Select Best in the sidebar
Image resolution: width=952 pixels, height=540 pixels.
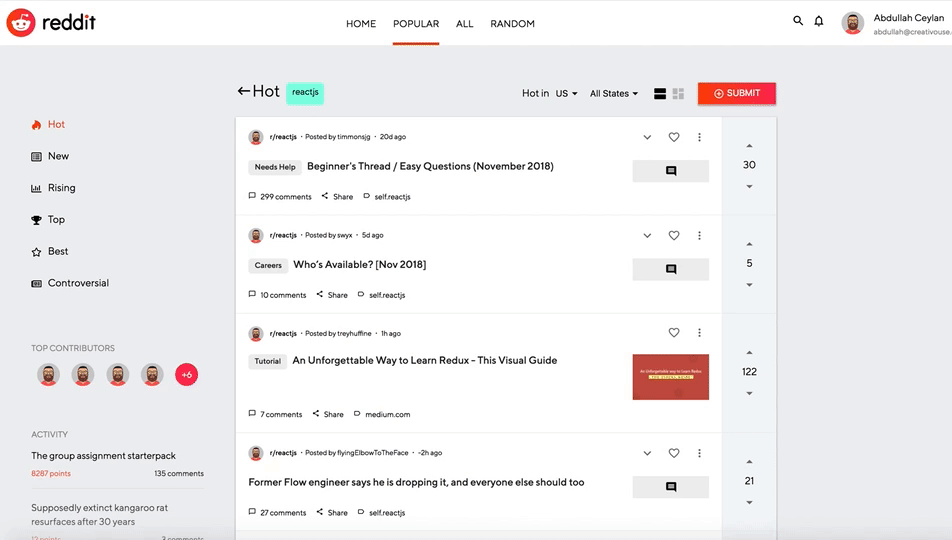tap(50, 251)
